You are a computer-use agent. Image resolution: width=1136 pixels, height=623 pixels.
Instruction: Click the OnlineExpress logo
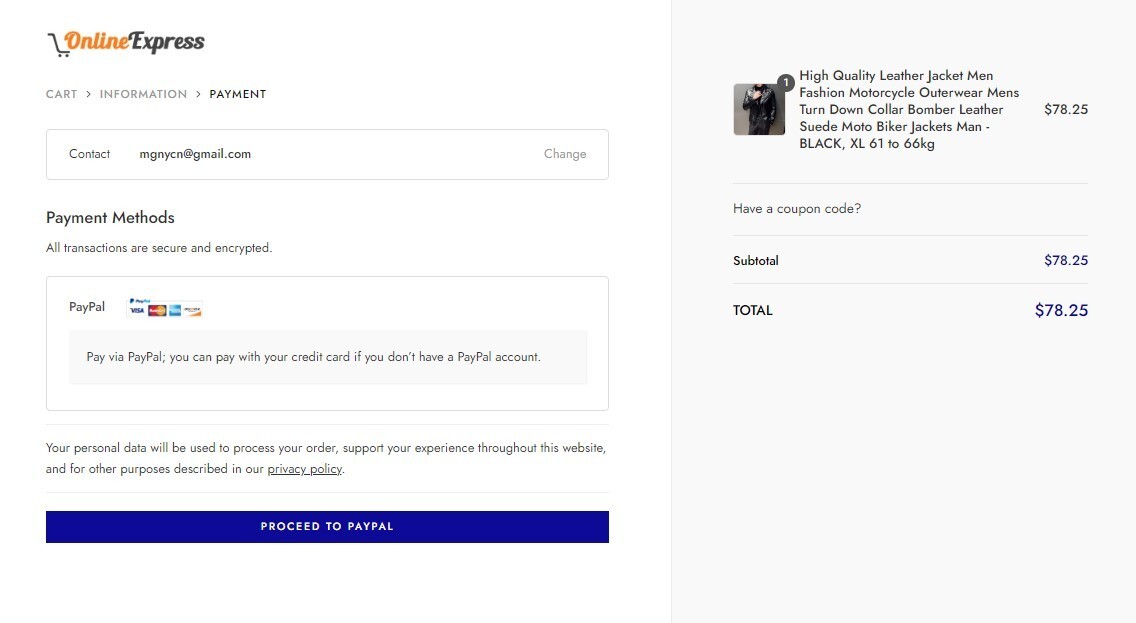[x=126, y=43]
